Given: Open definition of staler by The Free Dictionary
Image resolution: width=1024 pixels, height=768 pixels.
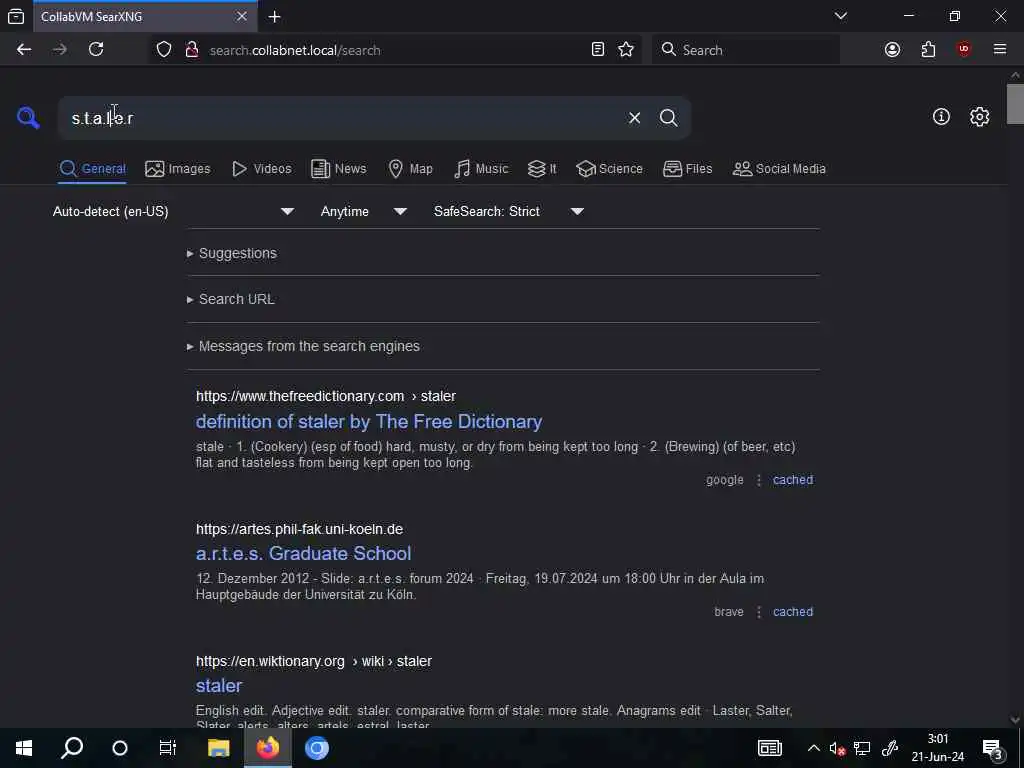Looking at the screenshot, I should pos(369,421).
